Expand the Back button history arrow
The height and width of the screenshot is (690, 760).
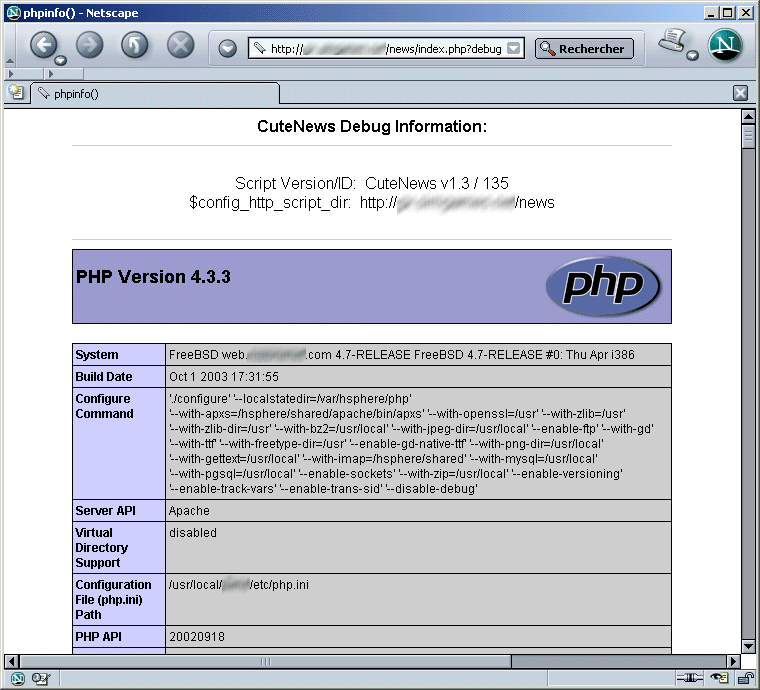pyautogui.click(x=60, y=60)
